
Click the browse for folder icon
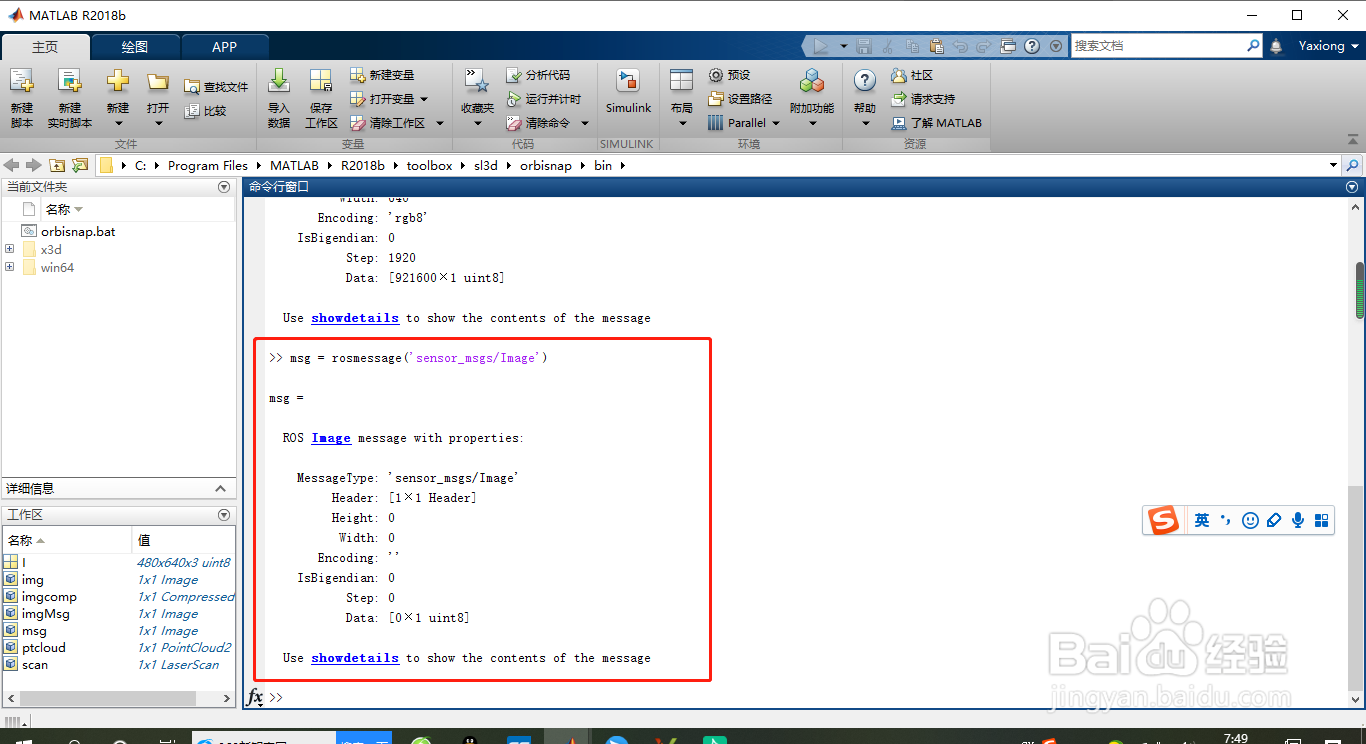click(x=79, y=165)
